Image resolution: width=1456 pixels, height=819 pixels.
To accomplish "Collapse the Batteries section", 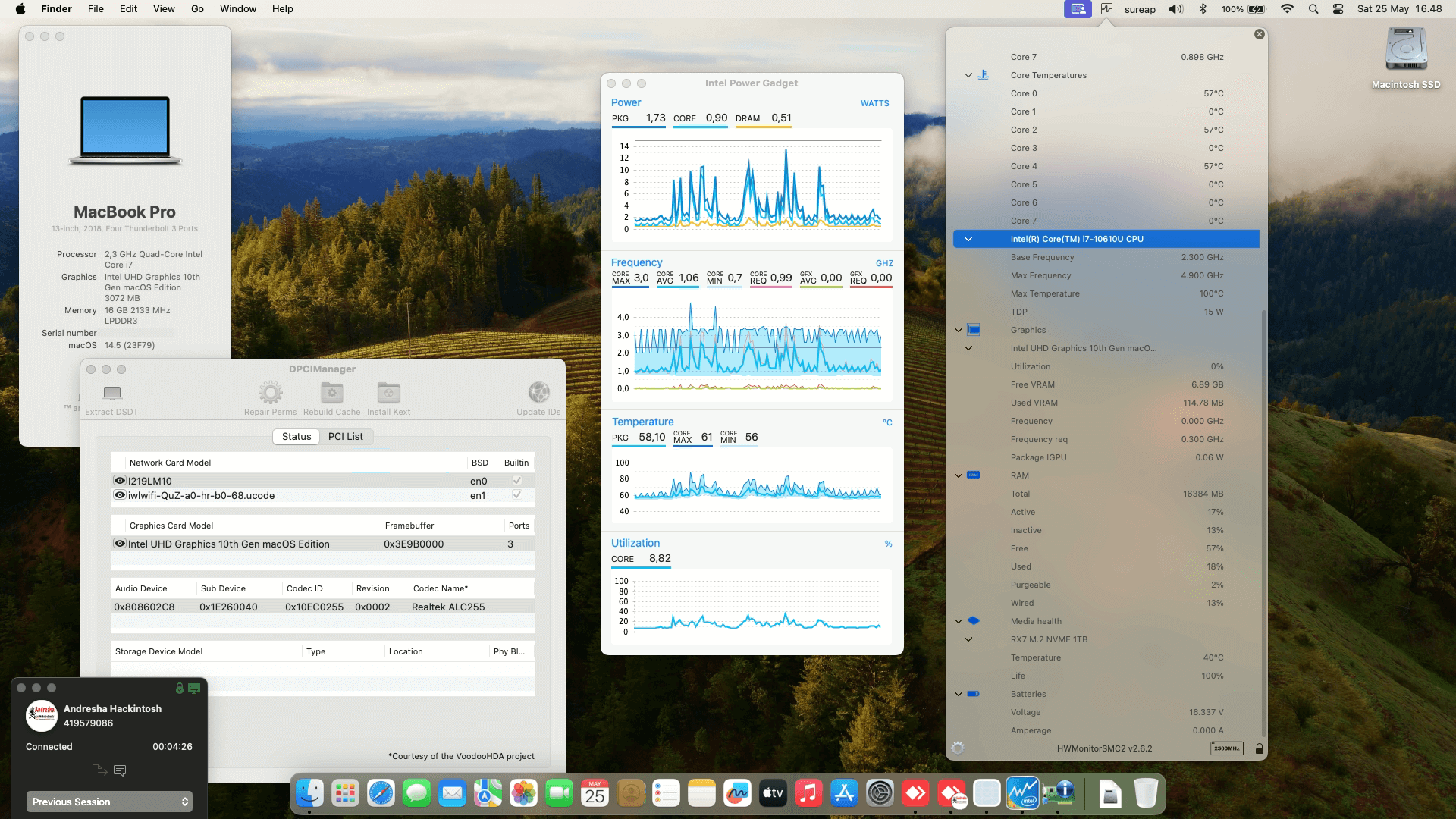I will 958,694.
